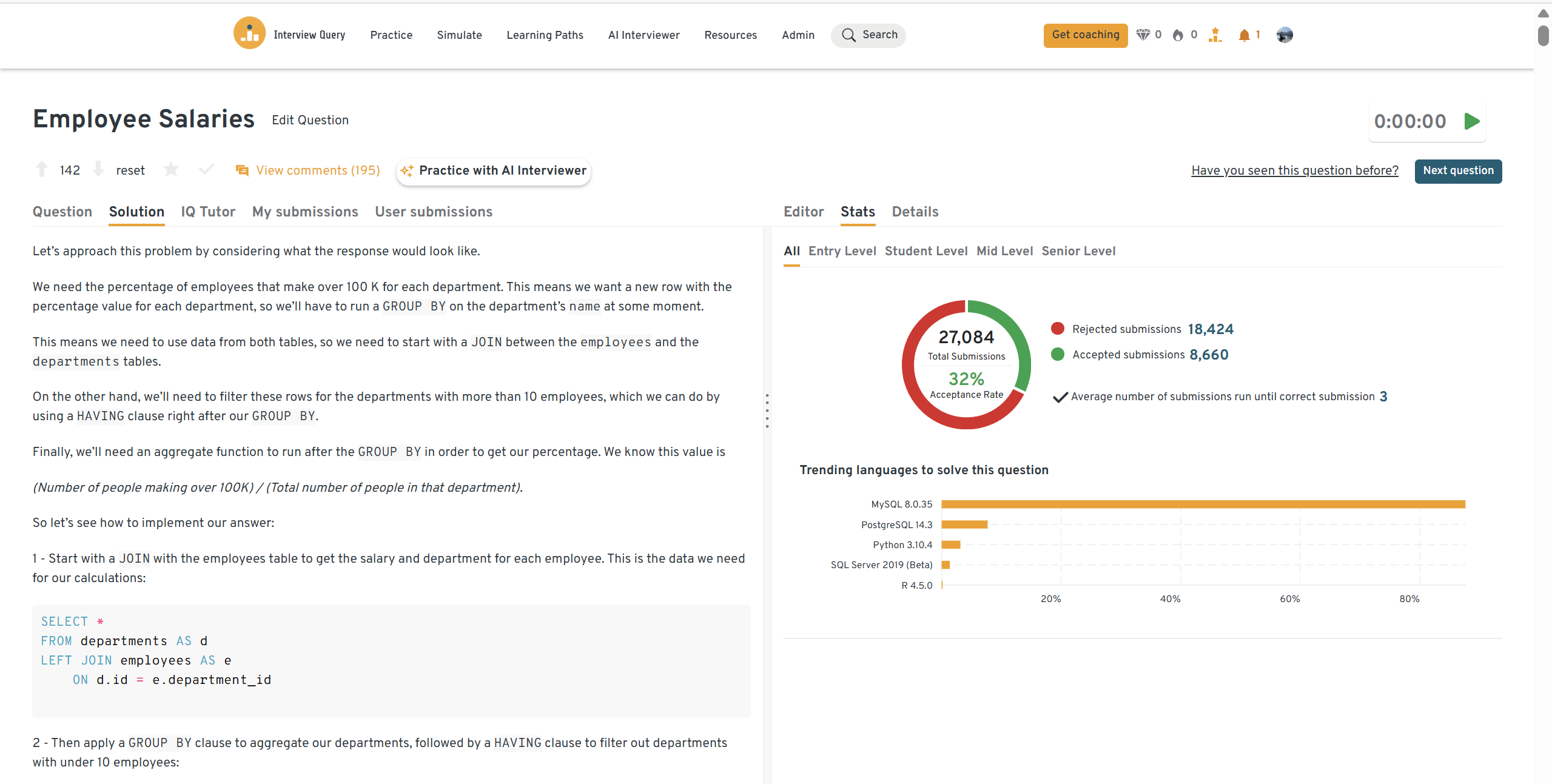The height and width of the screenshot is (784, 1552).
Task: Click the Interview Query logo icon
Action: 249,33
